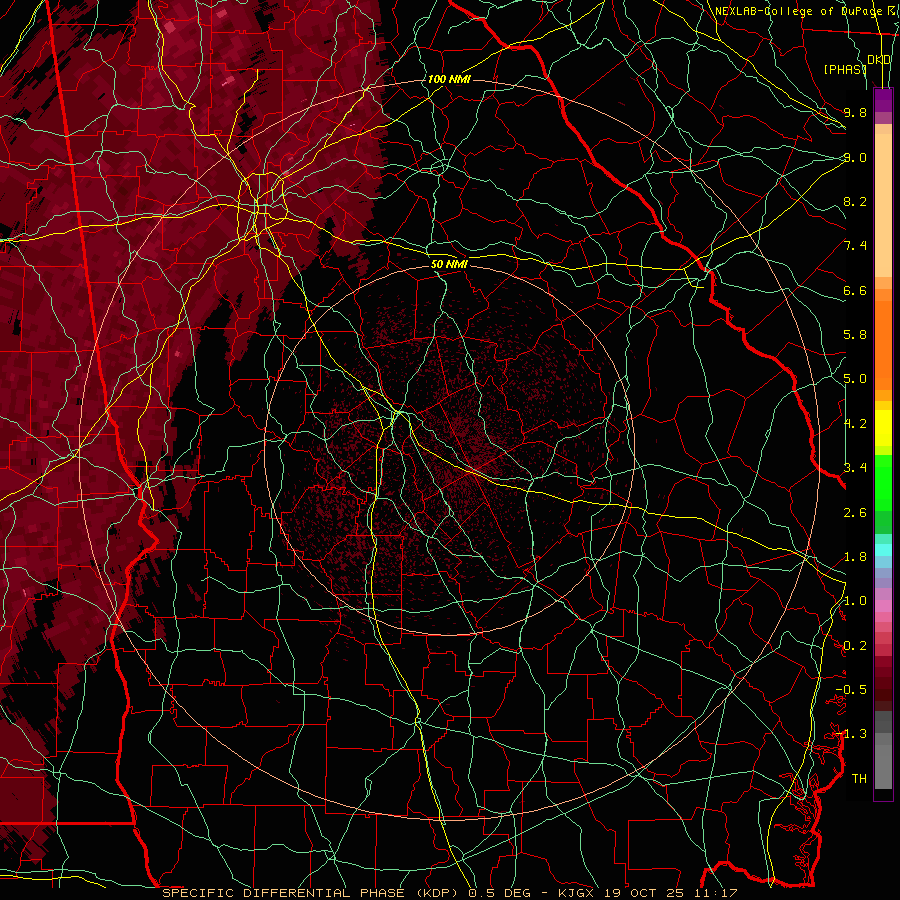Click the 1.0 value on the color scale

[x=855, y=601]
